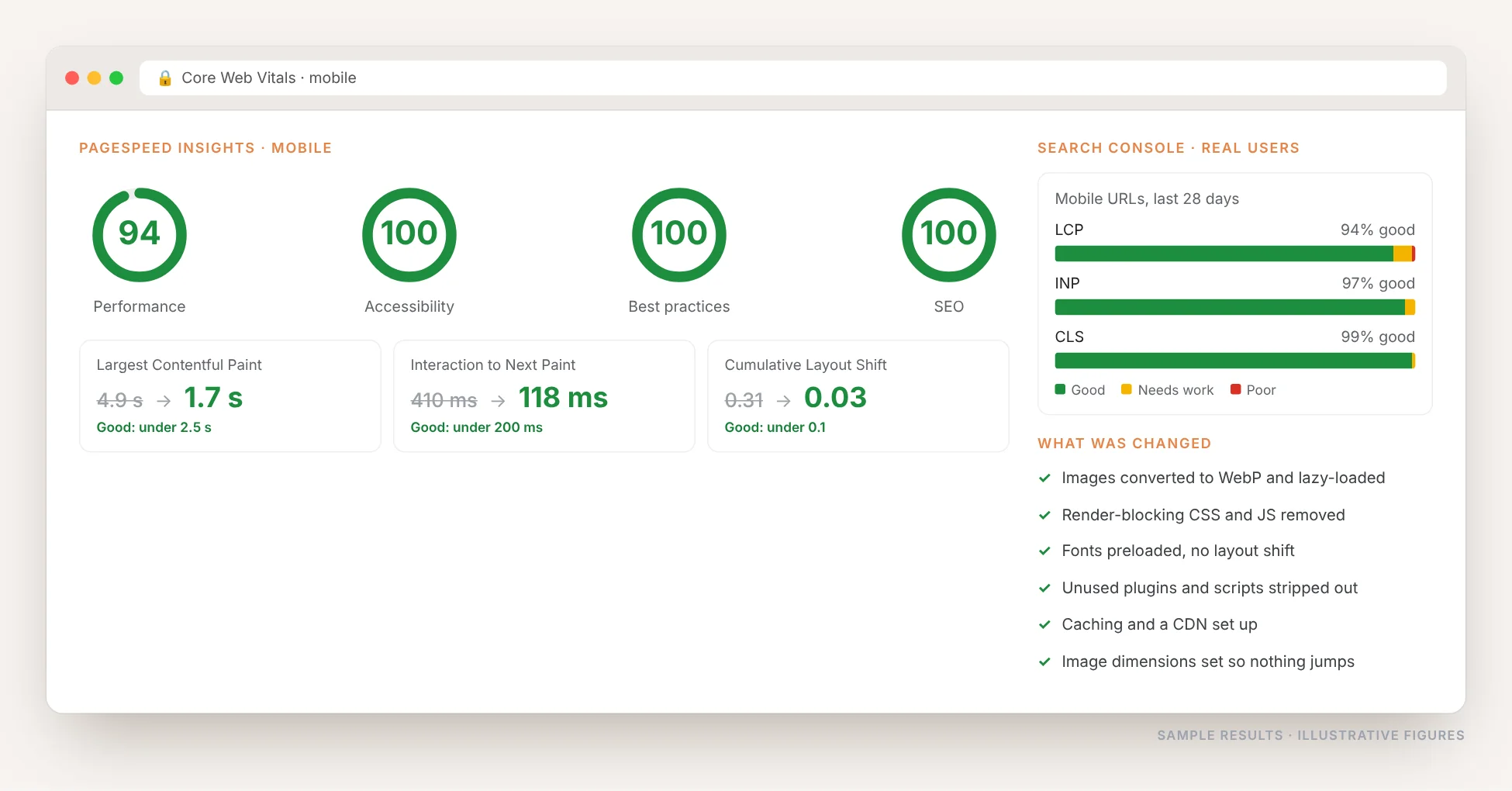Click the "Good: under 200 ms" threshold text

coord(477,427)
